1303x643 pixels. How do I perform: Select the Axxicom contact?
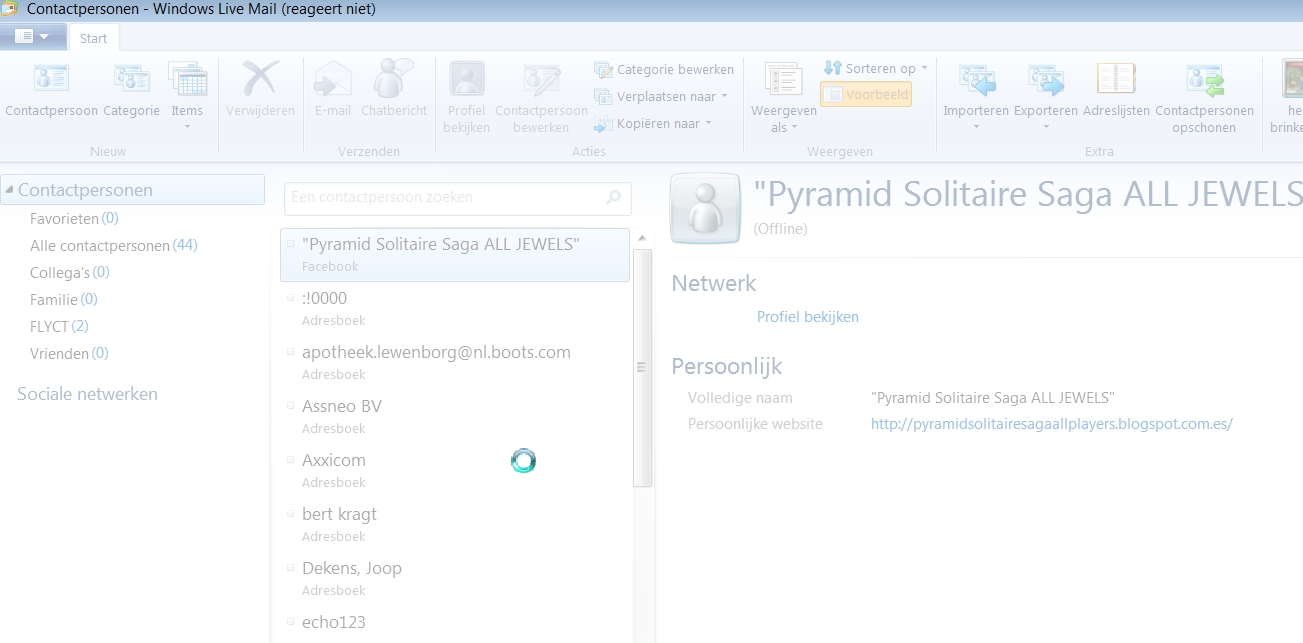455,470
